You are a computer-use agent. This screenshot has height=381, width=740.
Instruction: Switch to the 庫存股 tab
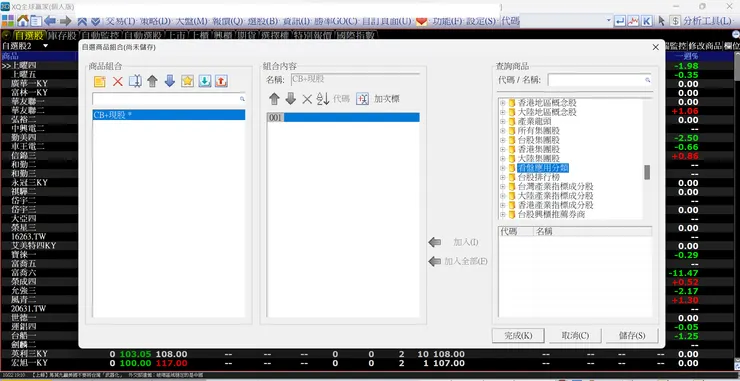point(62,35)
